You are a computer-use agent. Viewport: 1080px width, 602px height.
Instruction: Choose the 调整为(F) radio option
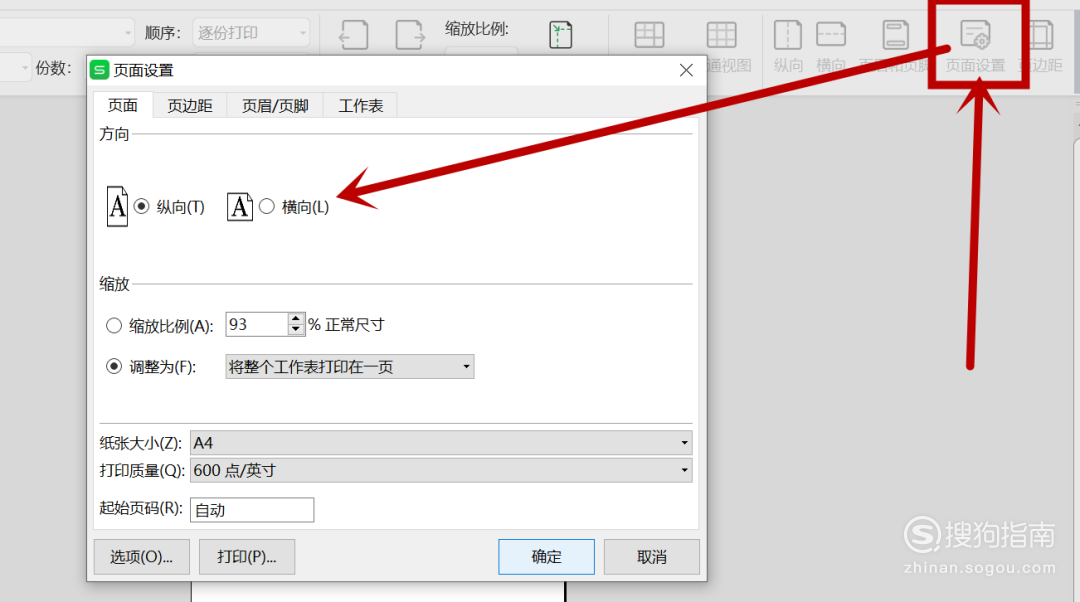pos(114,366)
